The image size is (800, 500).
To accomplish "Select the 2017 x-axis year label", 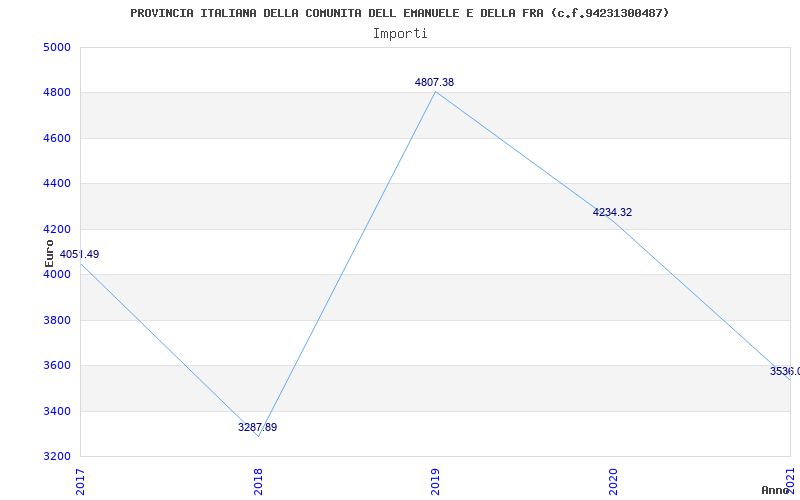I will 80,482.
